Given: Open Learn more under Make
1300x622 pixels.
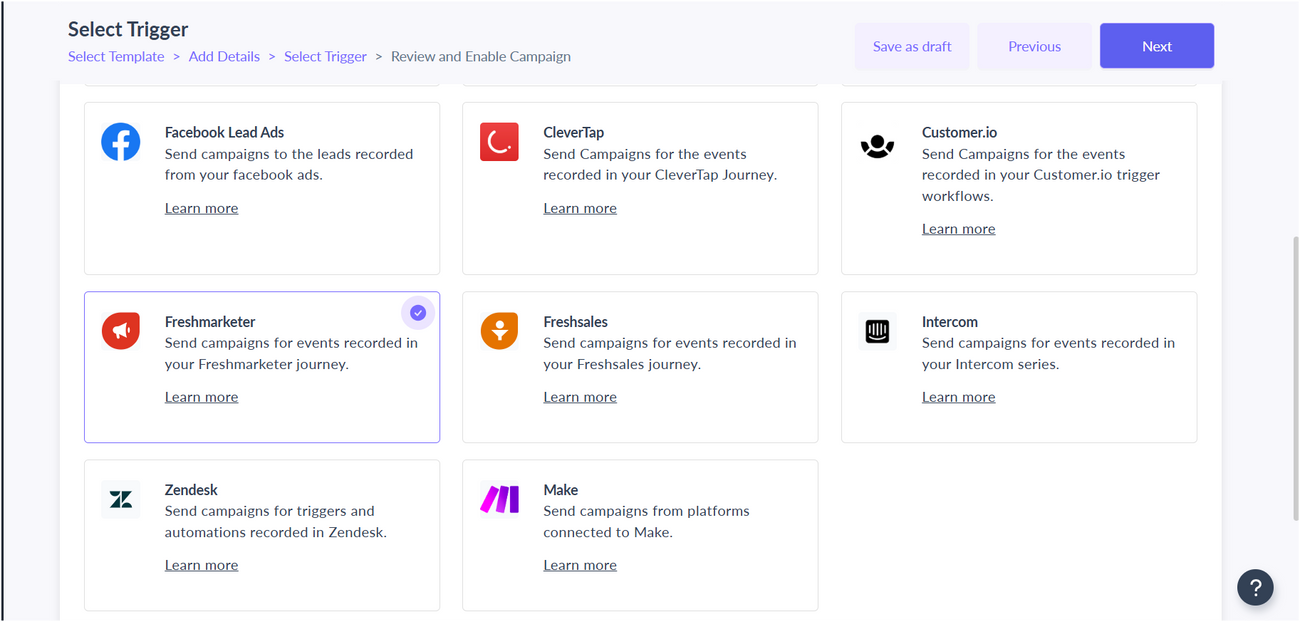Looking at the screenshot, I should 580,565.
